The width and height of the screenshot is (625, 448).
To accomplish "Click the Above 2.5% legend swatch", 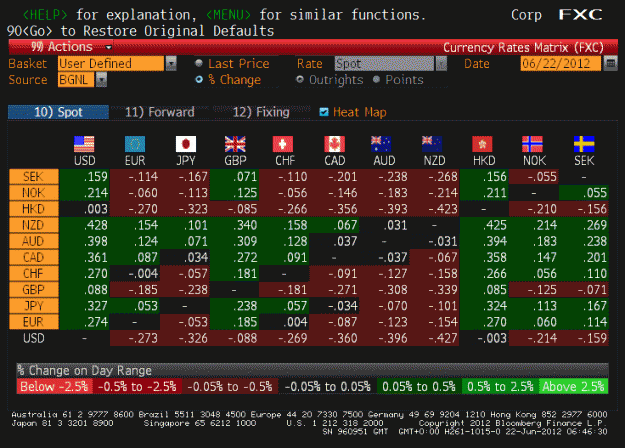I will click(574, 386).
